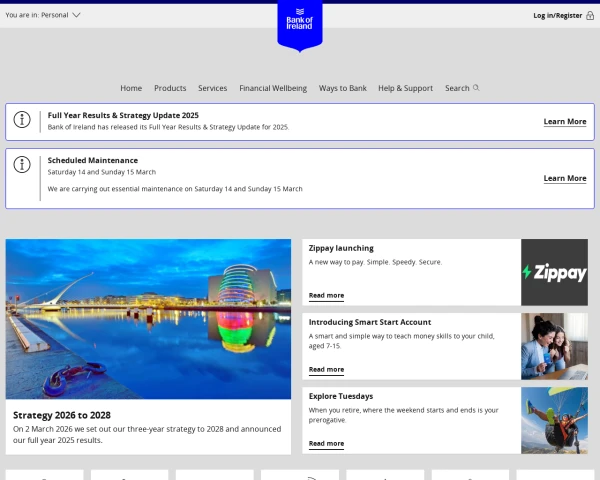Open the Home menu item
The height and width of the screenshot is (480, 600).
click(131, 88)
